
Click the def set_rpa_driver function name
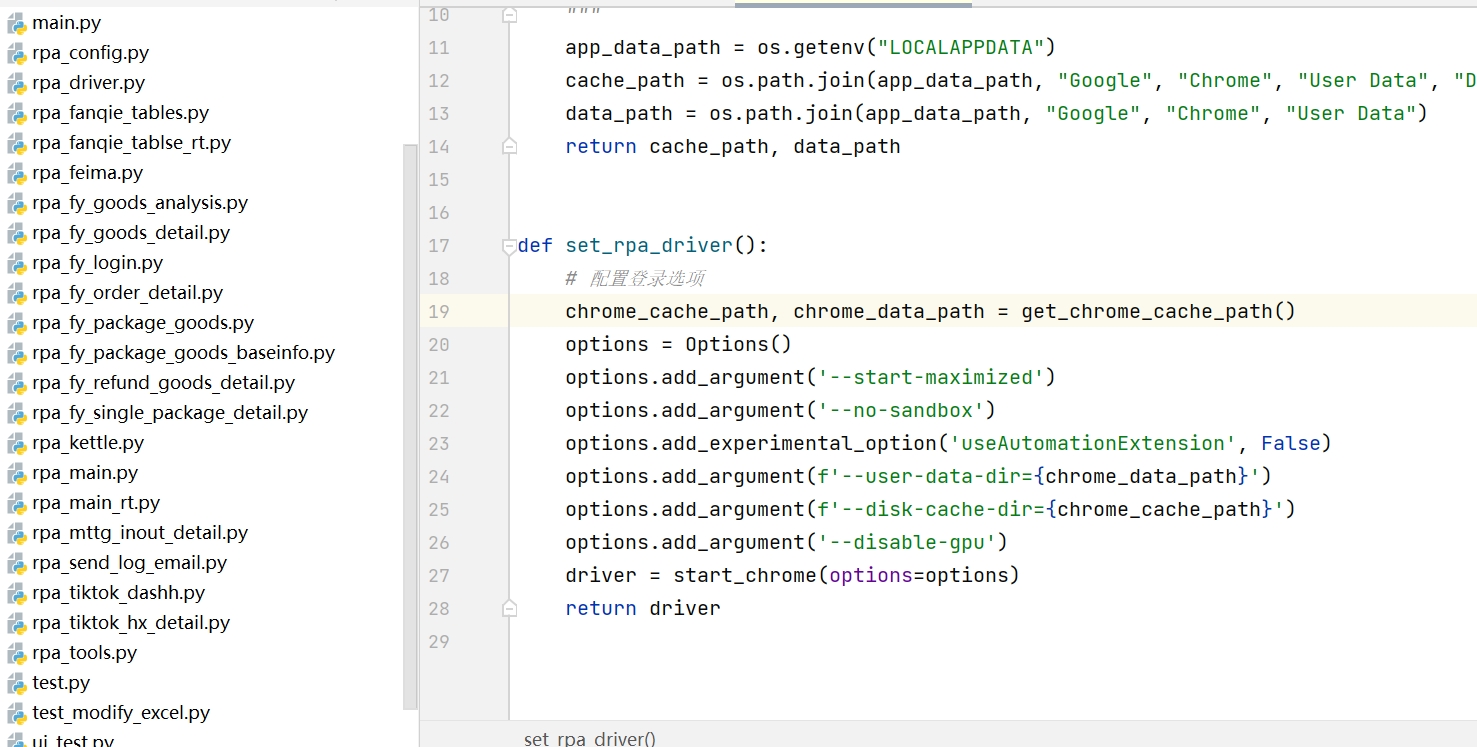[x=649, y=245]
